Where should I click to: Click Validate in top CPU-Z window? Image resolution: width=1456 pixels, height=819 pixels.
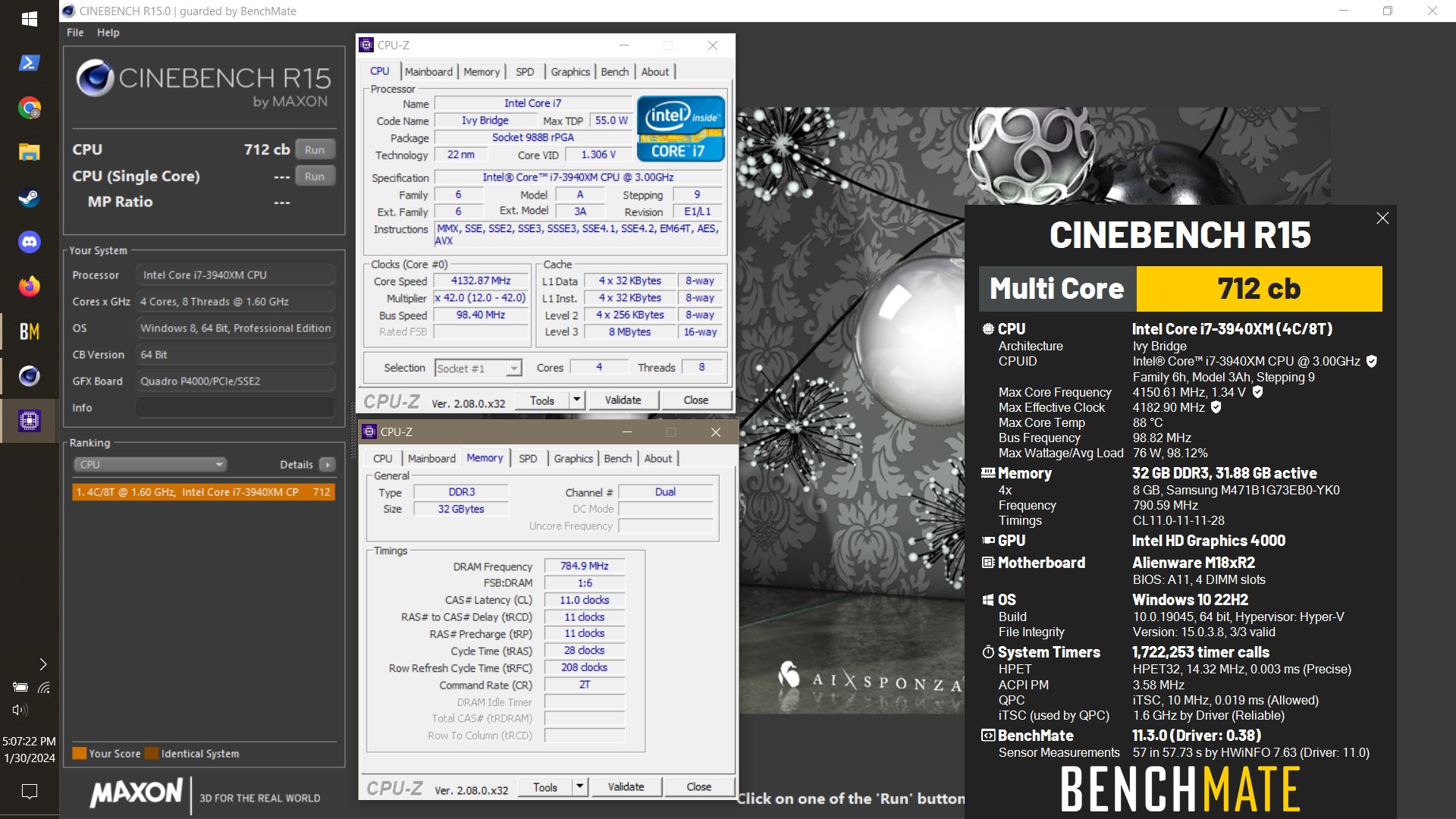point(623,400)
